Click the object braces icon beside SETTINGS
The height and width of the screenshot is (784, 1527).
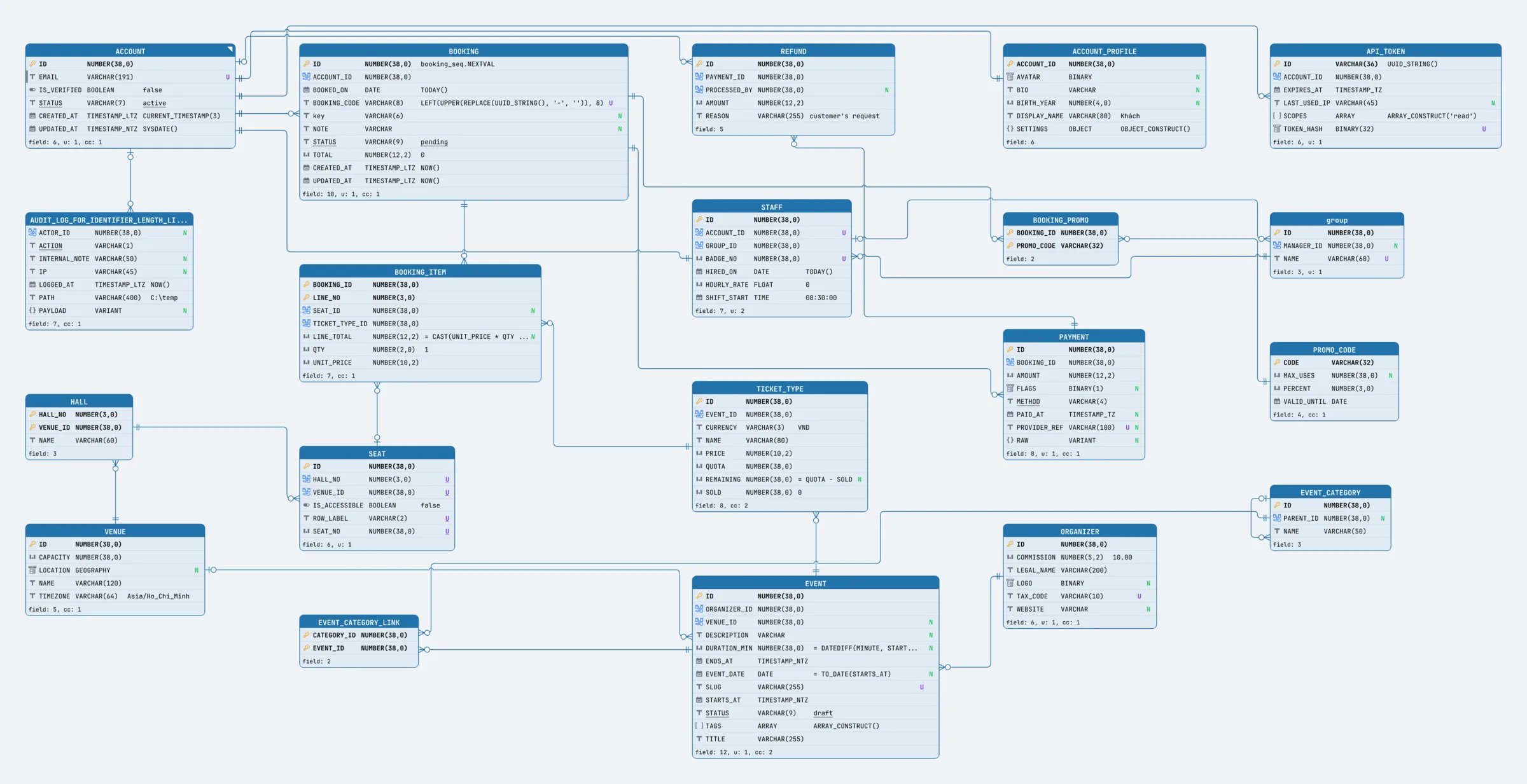[1010, 129]
